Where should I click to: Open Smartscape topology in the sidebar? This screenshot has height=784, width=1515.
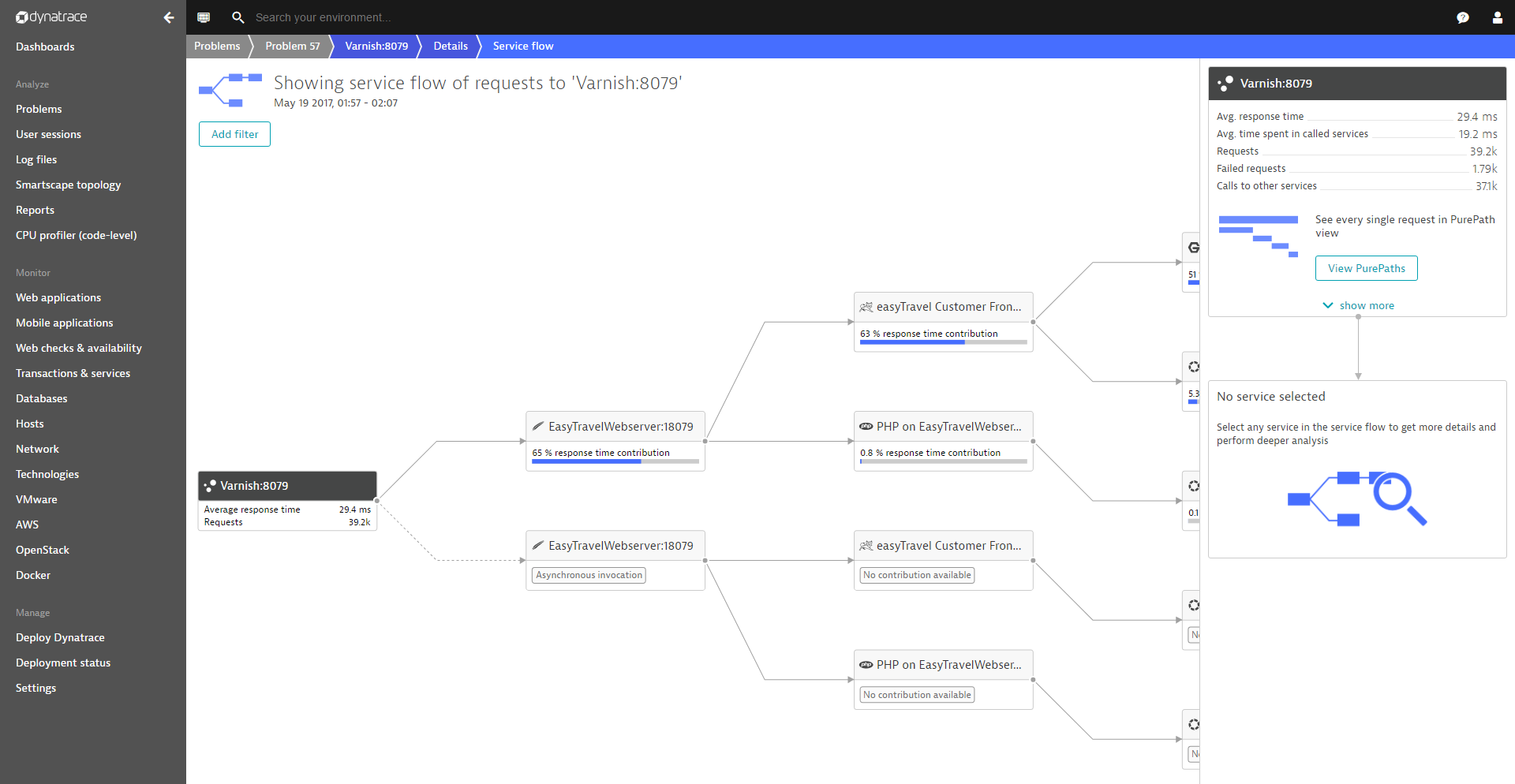[x=68, y=185]
